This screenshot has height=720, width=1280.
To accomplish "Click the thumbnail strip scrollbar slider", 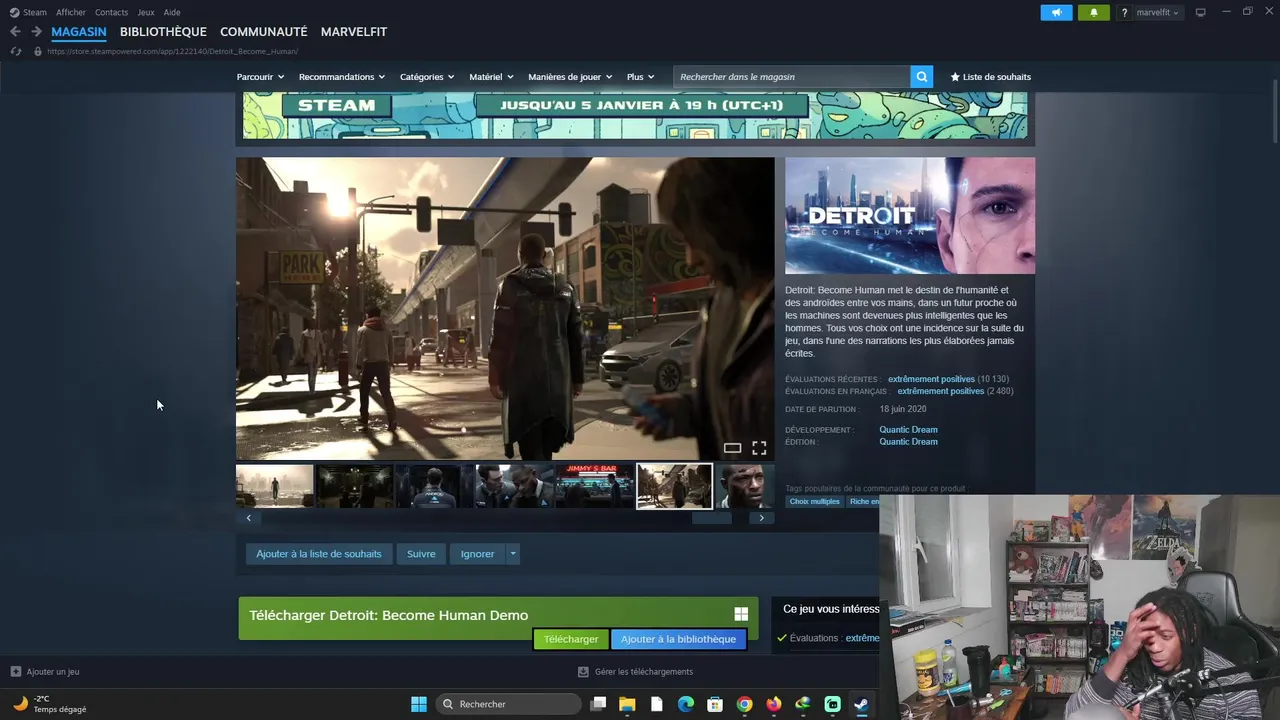I will coord(712,518).
